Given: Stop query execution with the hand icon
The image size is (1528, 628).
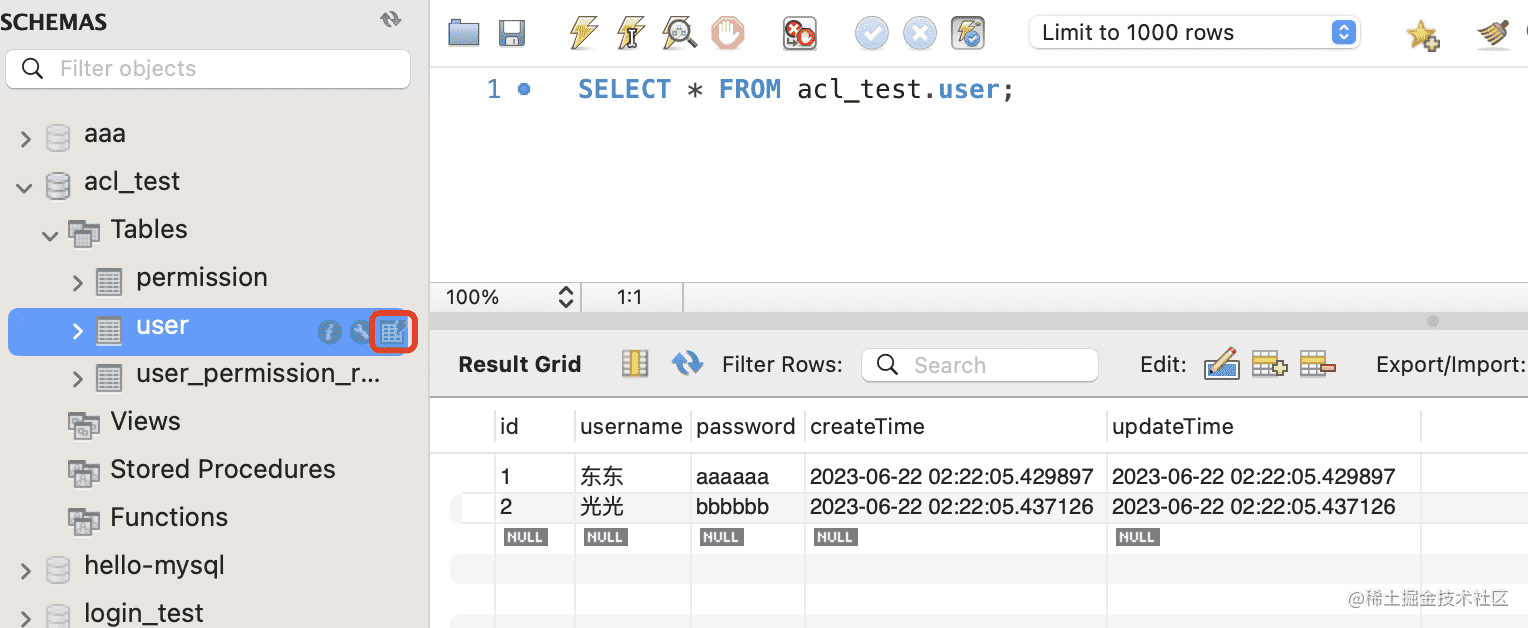Looking at the screenshot, I should pyautogui.click(x=728, y=33).
